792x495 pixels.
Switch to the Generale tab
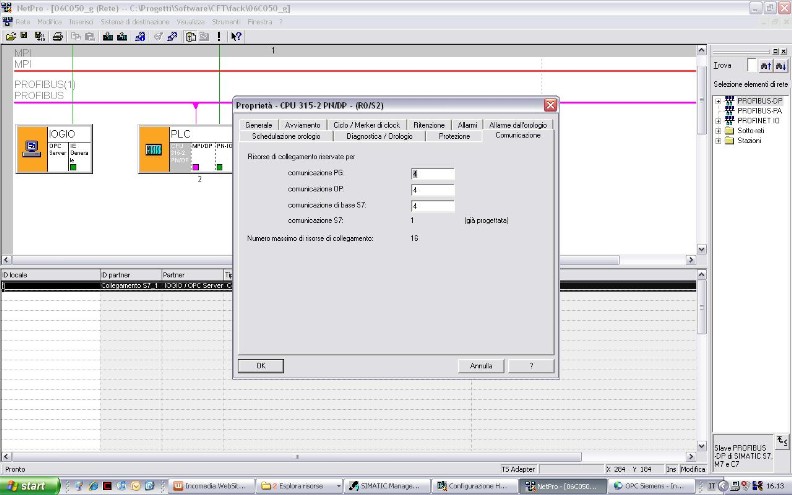tap(259, 125)
